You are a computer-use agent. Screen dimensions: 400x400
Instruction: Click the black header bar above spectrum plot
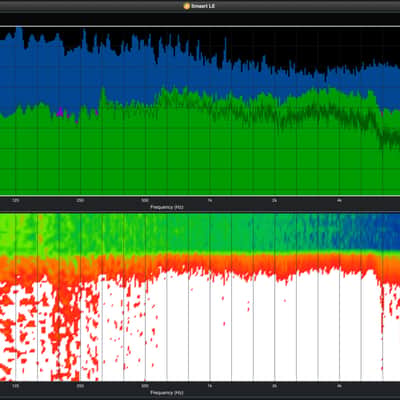click(200, 19)
